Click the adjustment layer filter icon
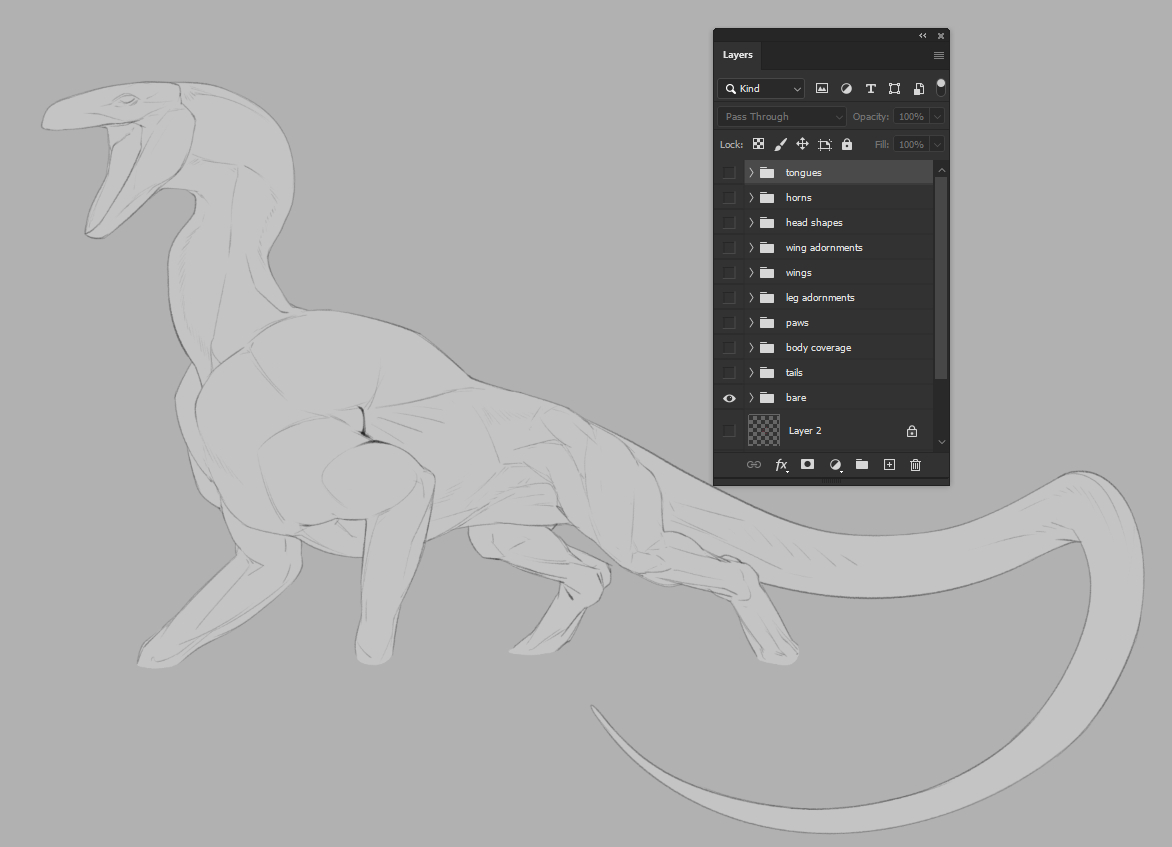Viewport: 1172px width, 847px height. [x=846, y=89]
